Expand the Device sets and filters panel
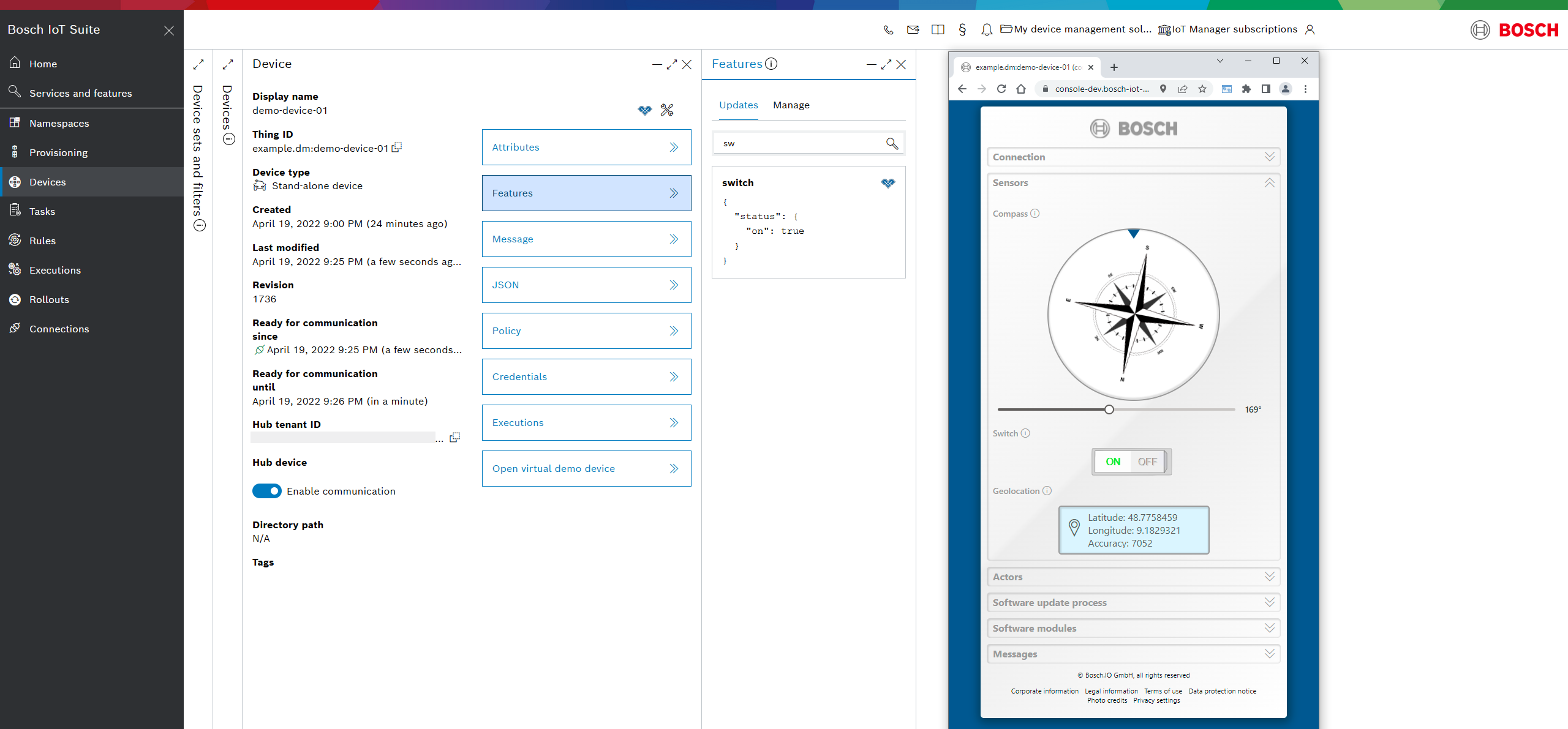Screen dimensions: 1568x729 [x=198, y=64]
